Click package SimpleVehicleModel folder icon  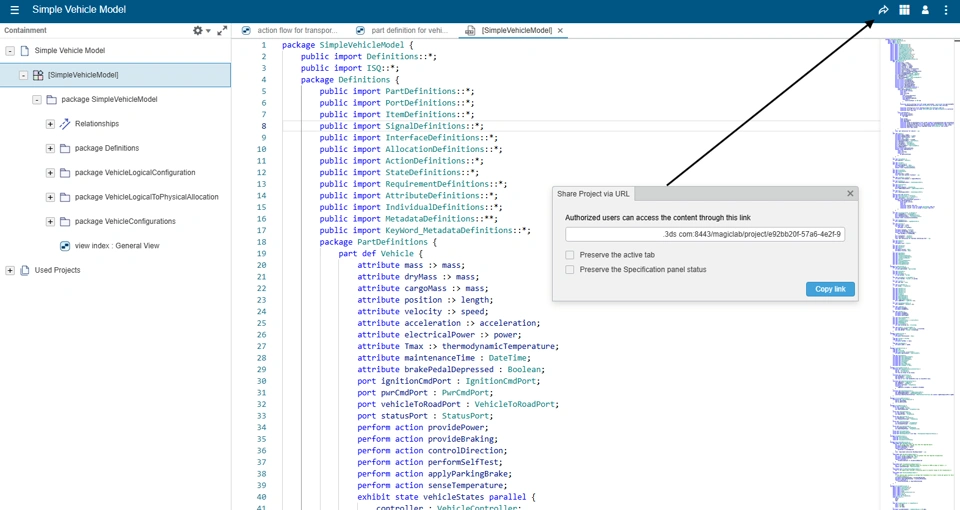pos(51,99)
